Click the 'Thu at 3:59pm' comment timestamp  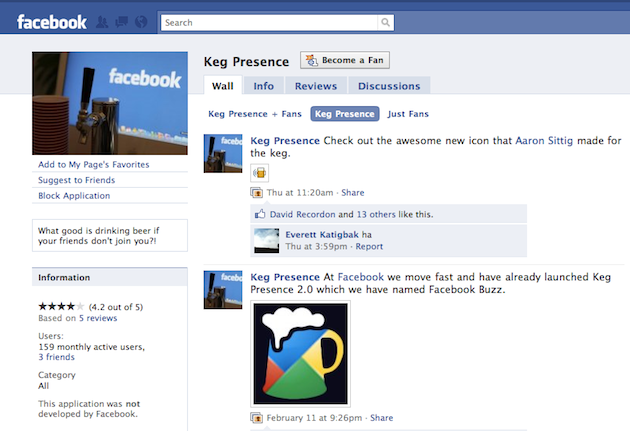317,247
